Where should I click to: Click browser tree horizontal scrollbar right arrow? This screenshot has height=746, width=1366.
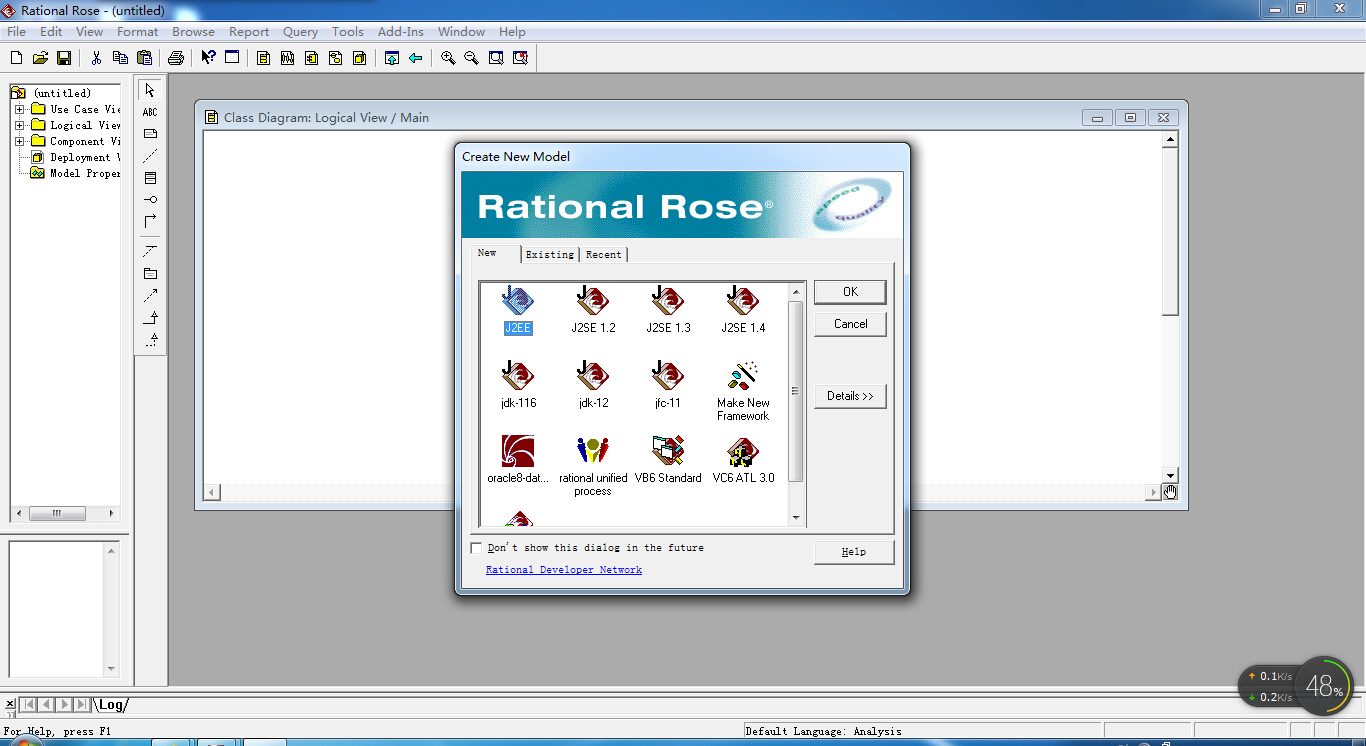pos(111,513)
